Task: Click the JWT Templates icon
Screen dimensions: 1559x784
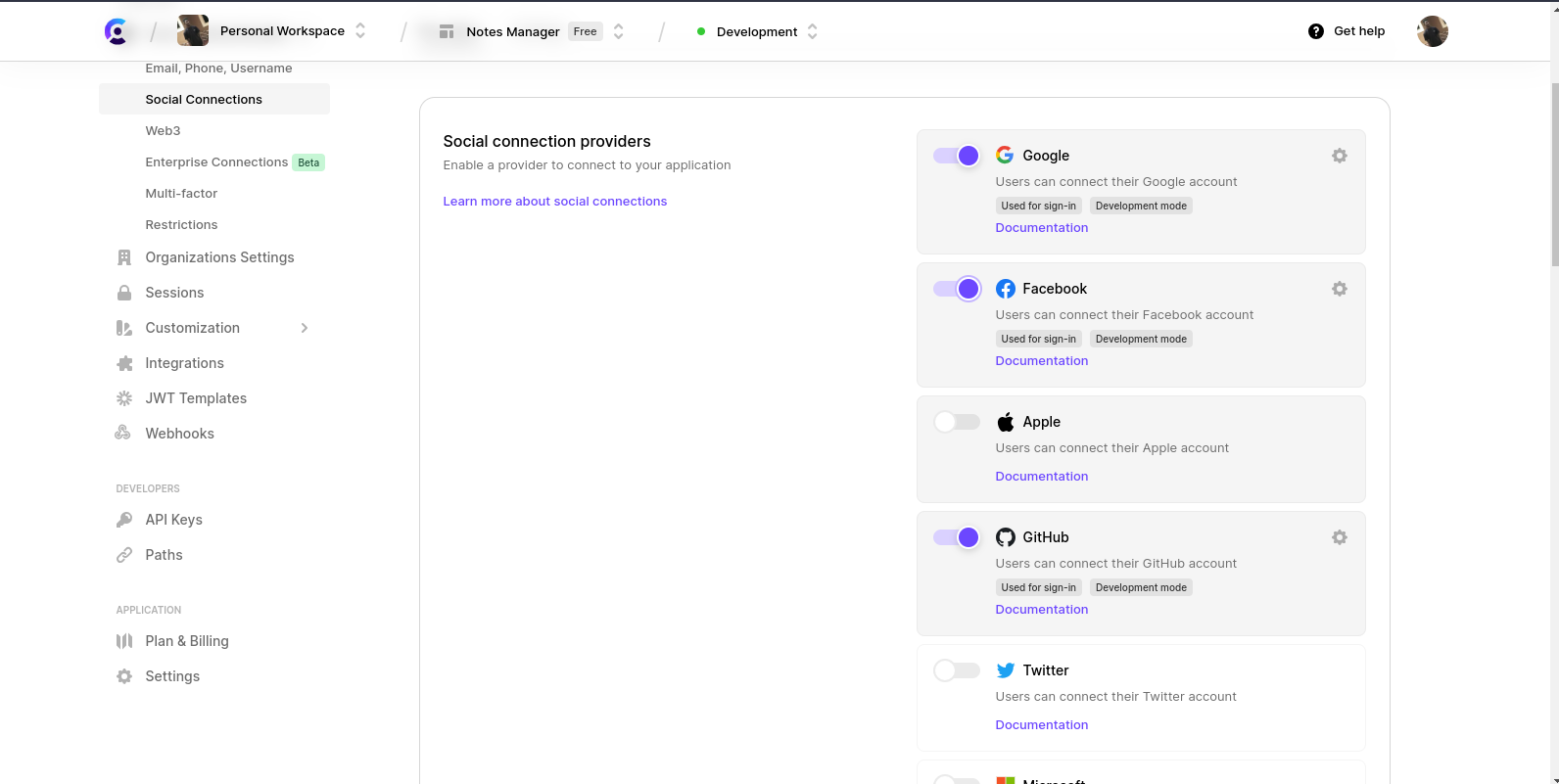Action: 124,398
